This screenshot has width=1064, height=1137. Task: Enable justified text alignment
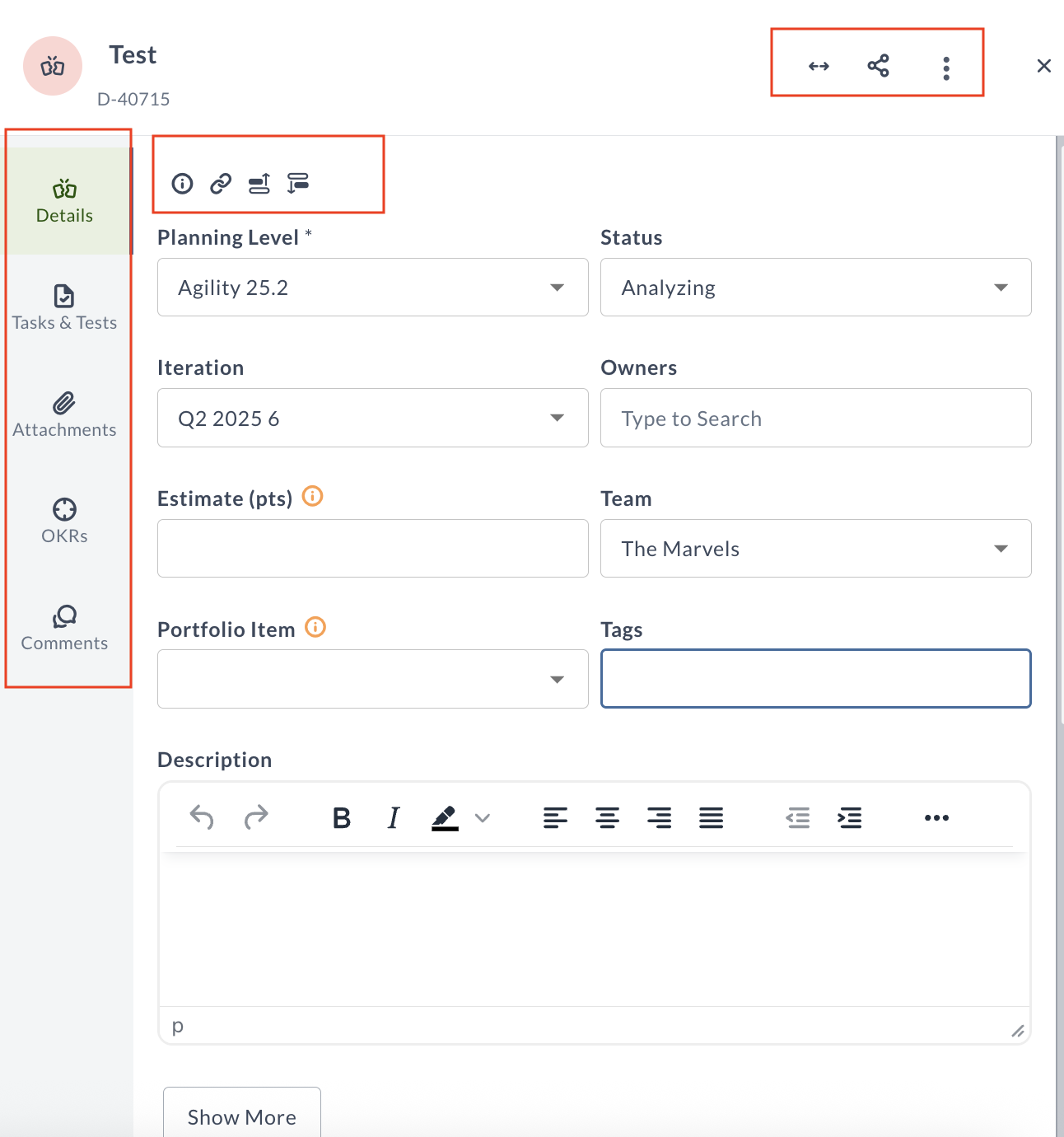(711, 817)
